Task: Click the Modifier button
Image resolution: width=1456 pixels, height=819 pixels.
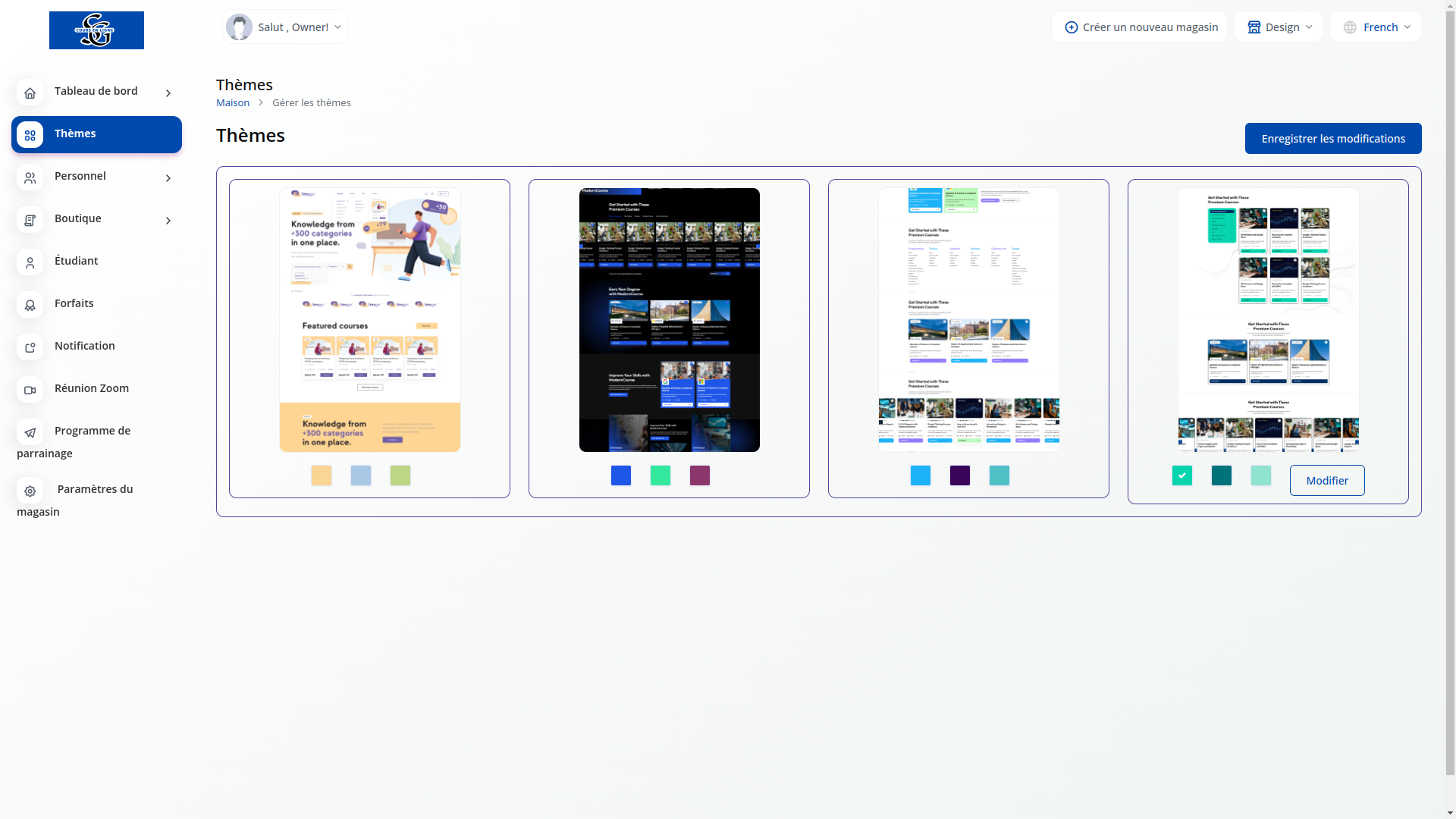Action: [x=1326, y=481]
